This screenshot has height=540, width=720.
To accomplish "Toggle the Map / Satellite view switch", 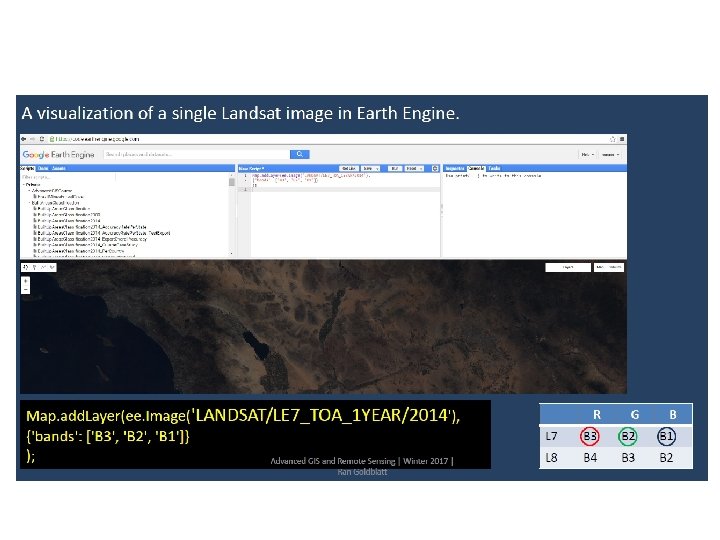I will click(609, 267).
